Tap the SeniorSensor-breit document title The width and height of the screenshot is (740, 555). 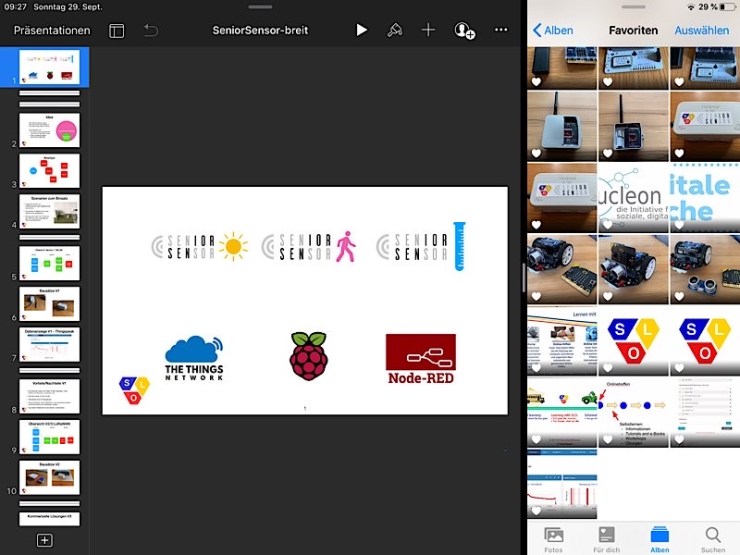[x=260, y=30]
